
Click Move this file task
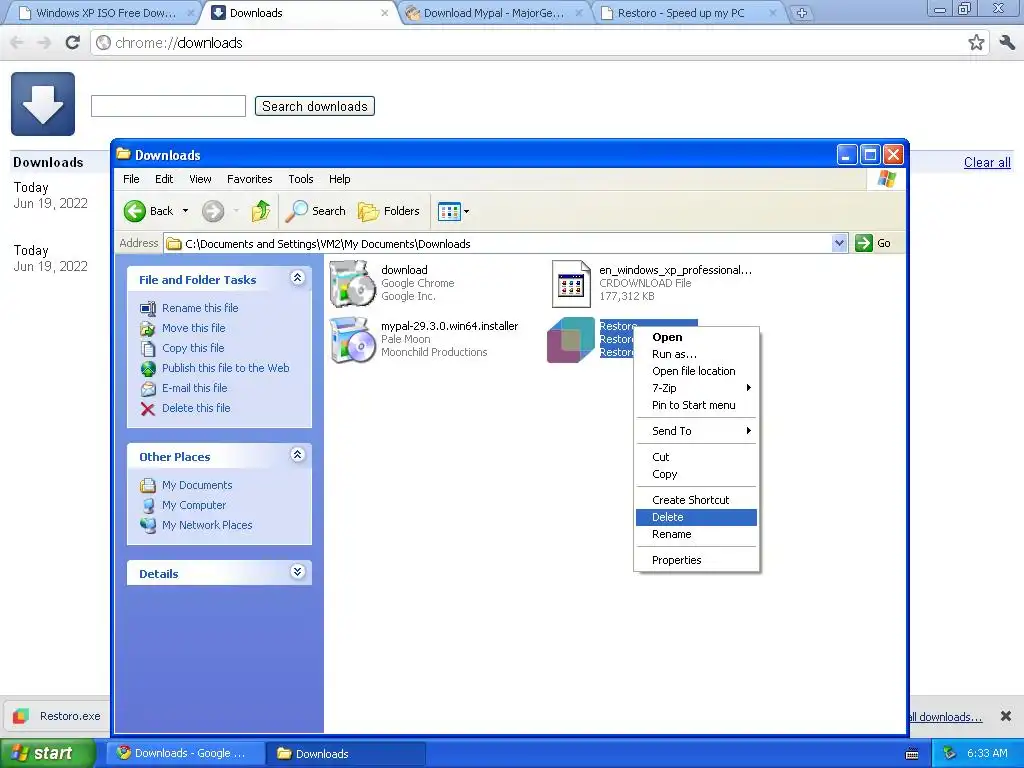[x=193, y=328]
